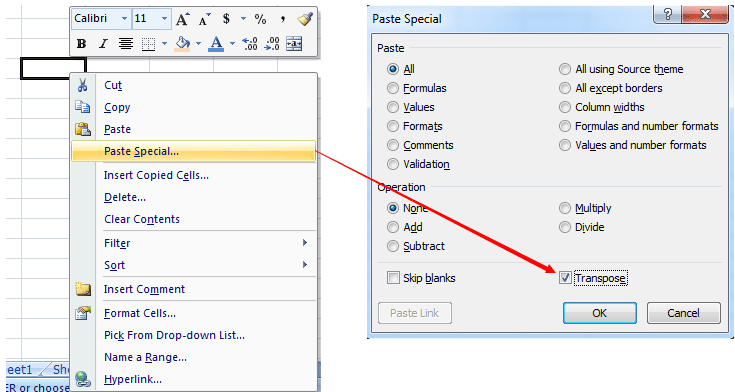
Task: Select Values and number formats option
Action: [x=565, y=145]
